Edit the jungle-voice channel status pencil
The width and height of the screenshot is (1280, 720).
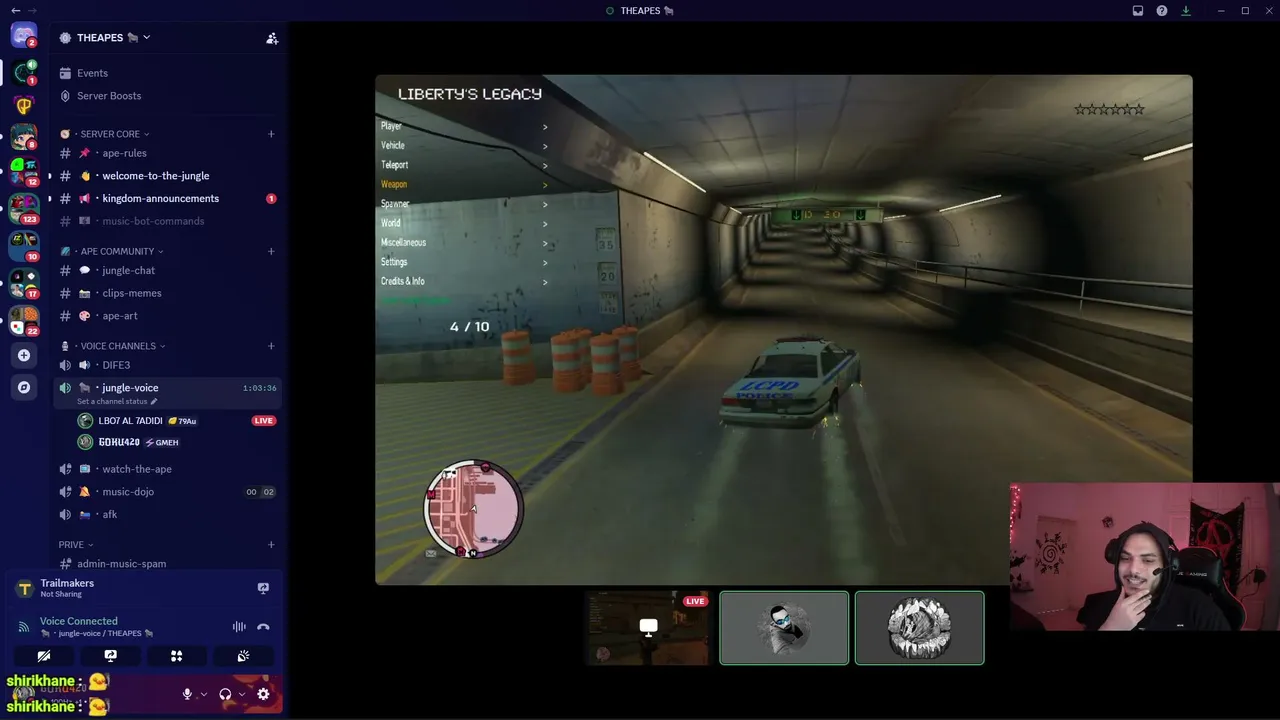point(153,402)
